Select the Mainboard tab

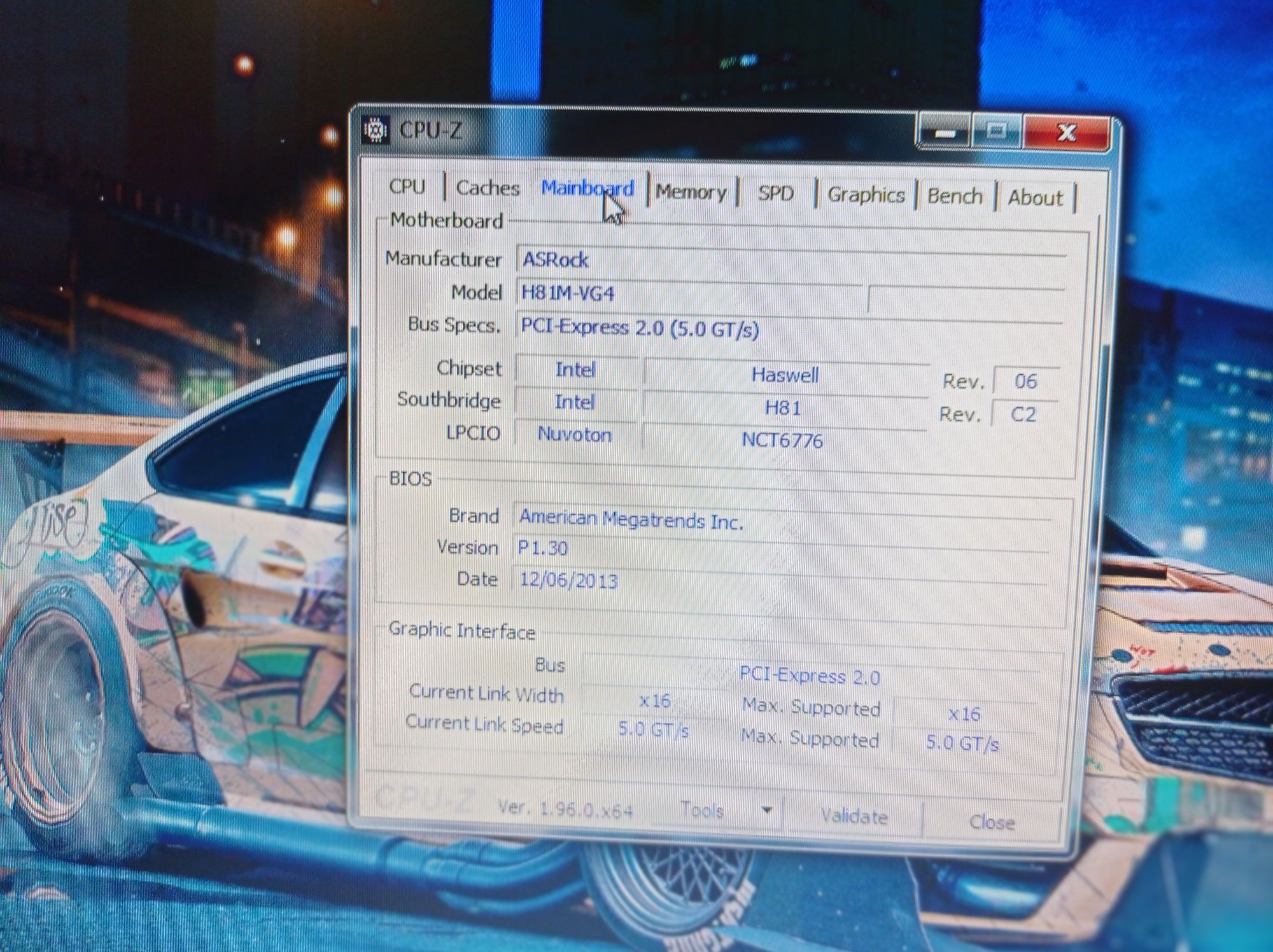pyautogui.click(x=587, y=188)
